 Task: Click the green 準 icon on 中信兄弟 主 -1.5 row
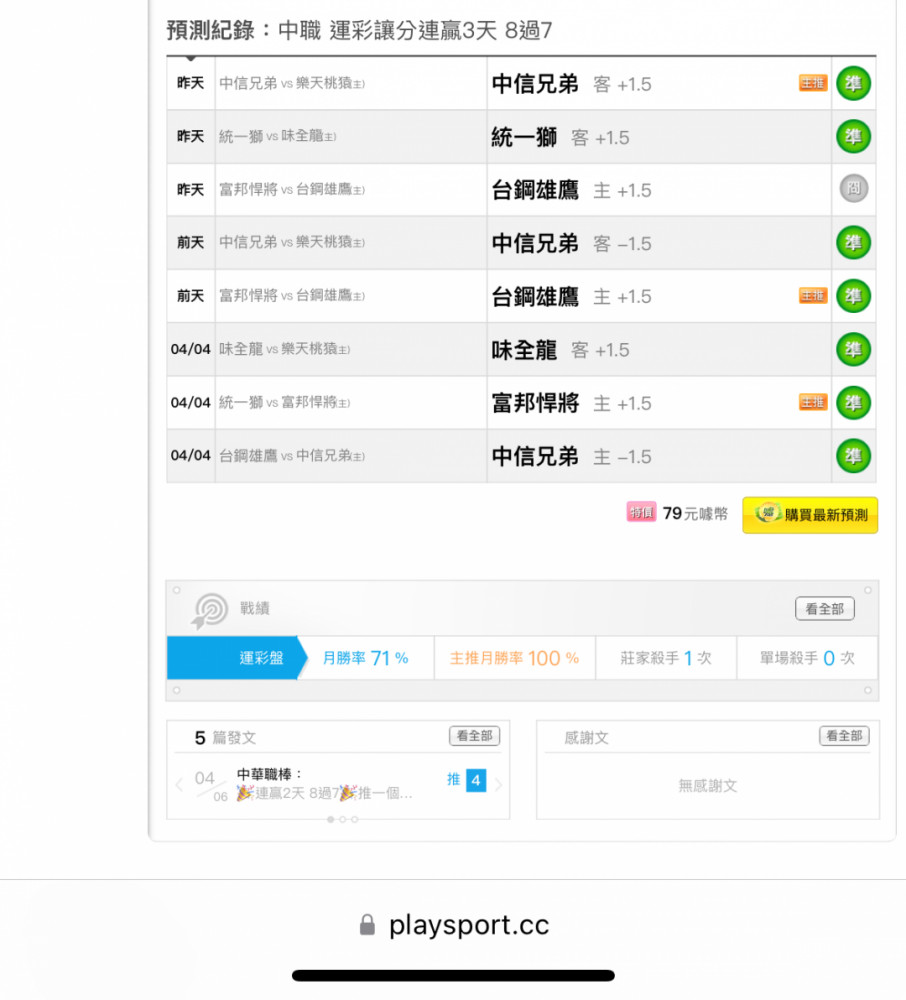(853, 456)
